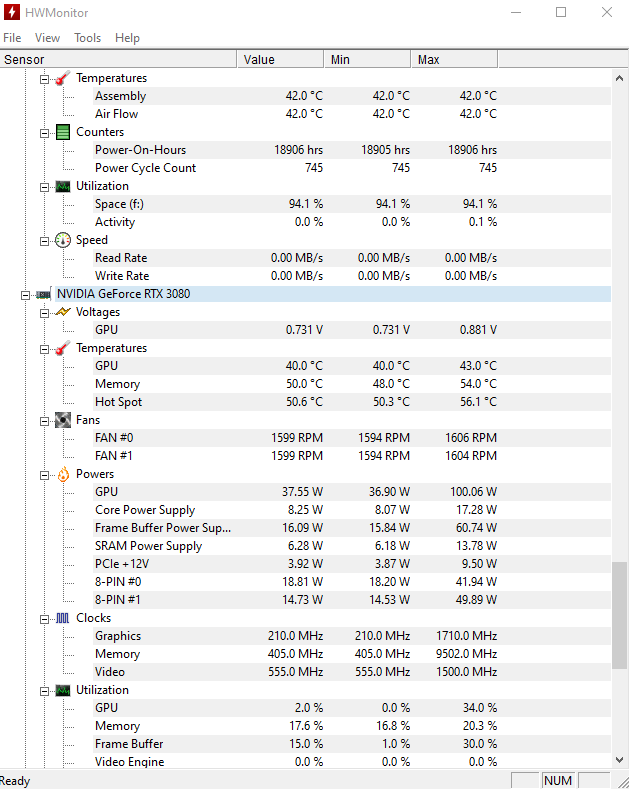The image size is (629, 789).
Task: Click the thermometer icon beside GPU Temperatures
Action: pyautogui.click(x=63, y=348)
